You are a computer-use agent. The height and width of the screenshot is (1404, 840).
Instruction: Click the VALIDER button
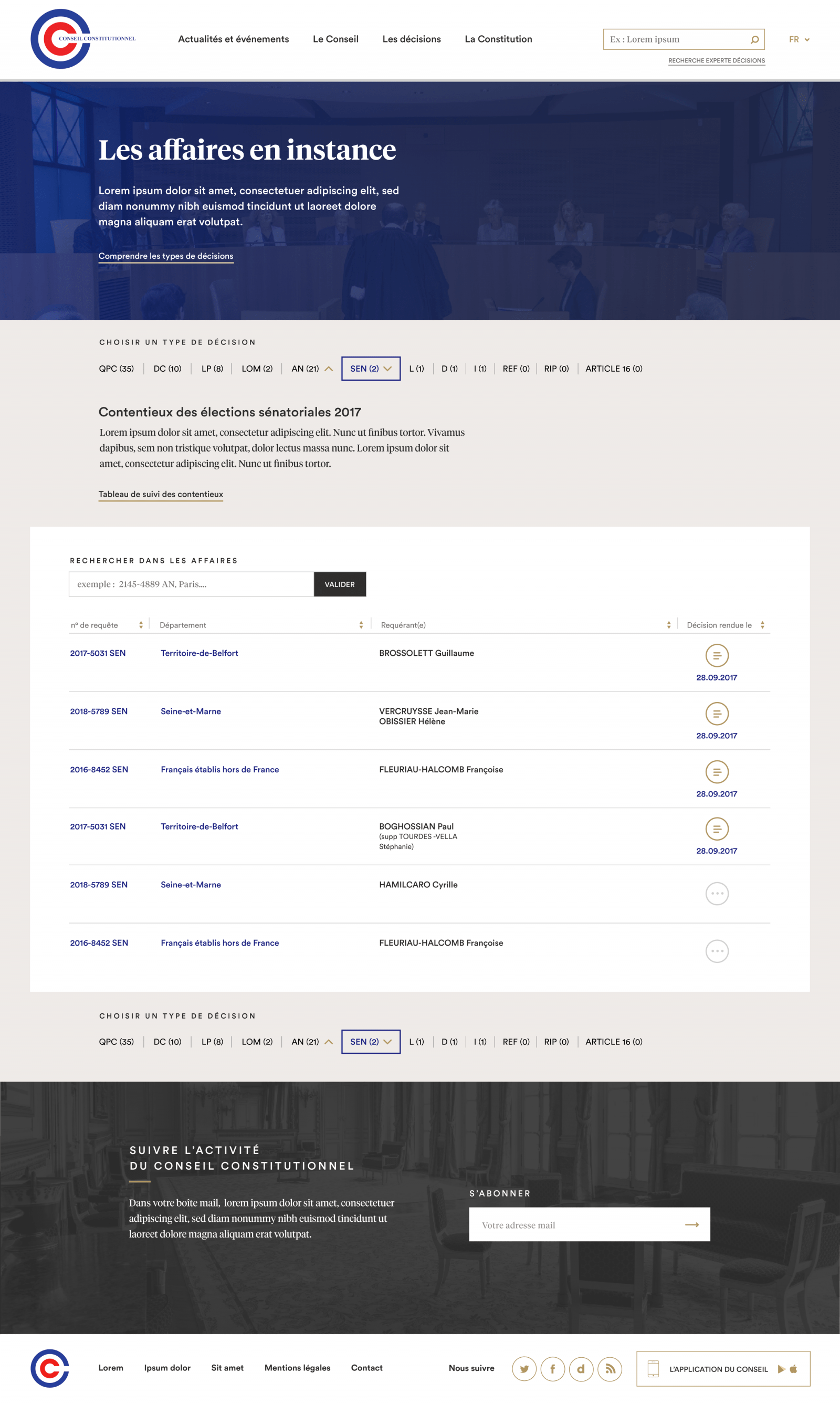pos(340,584)
